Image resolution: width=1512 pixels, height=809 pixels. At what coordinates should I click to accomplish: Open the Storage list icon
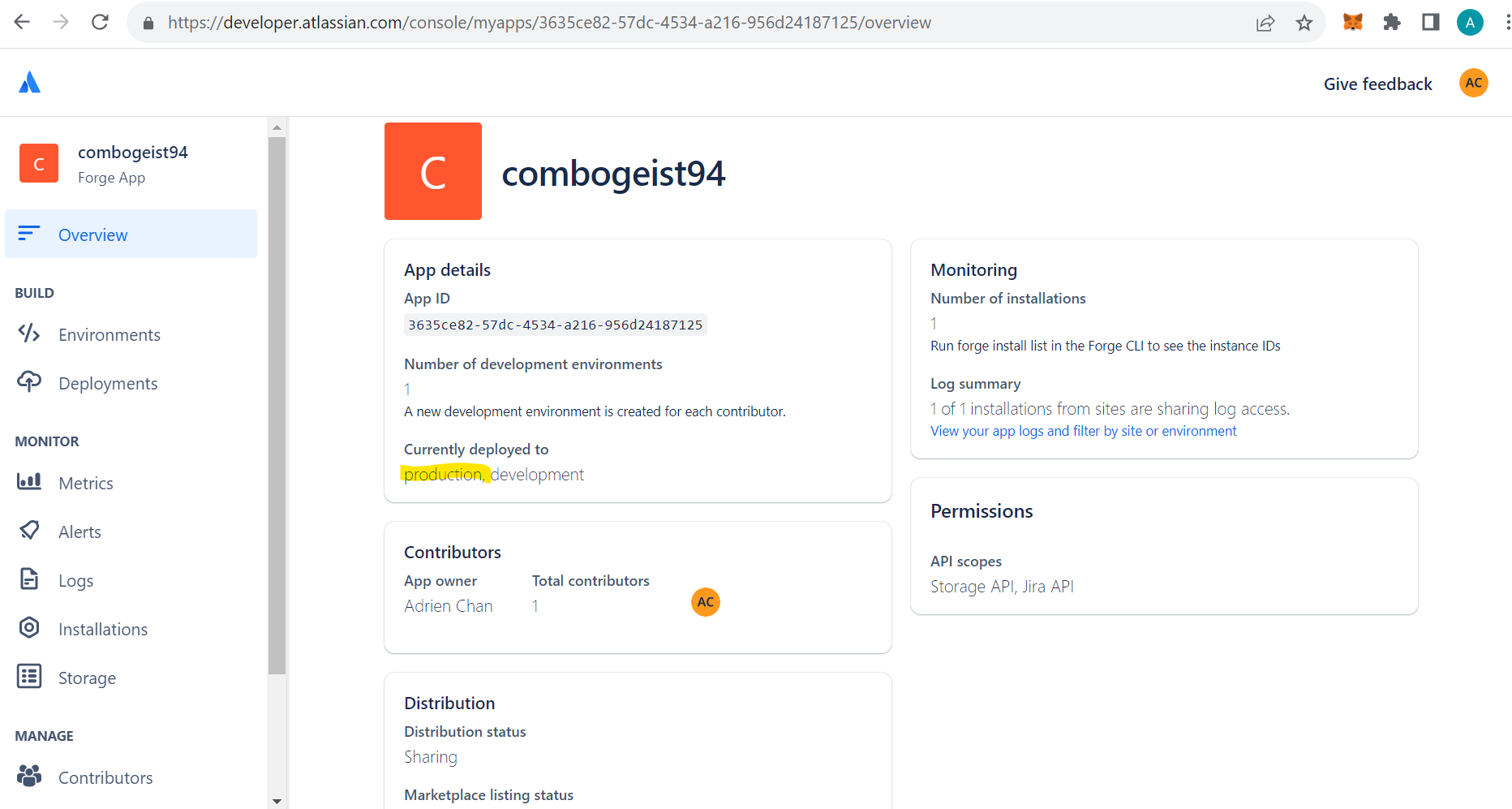pos(29,677)
